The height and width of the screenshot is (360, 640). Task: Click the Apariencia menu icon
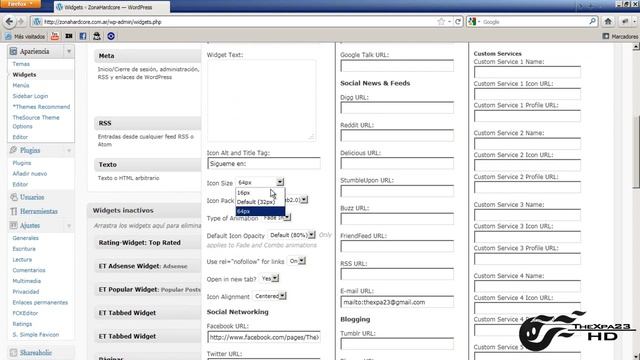click(x=13, y=51)
